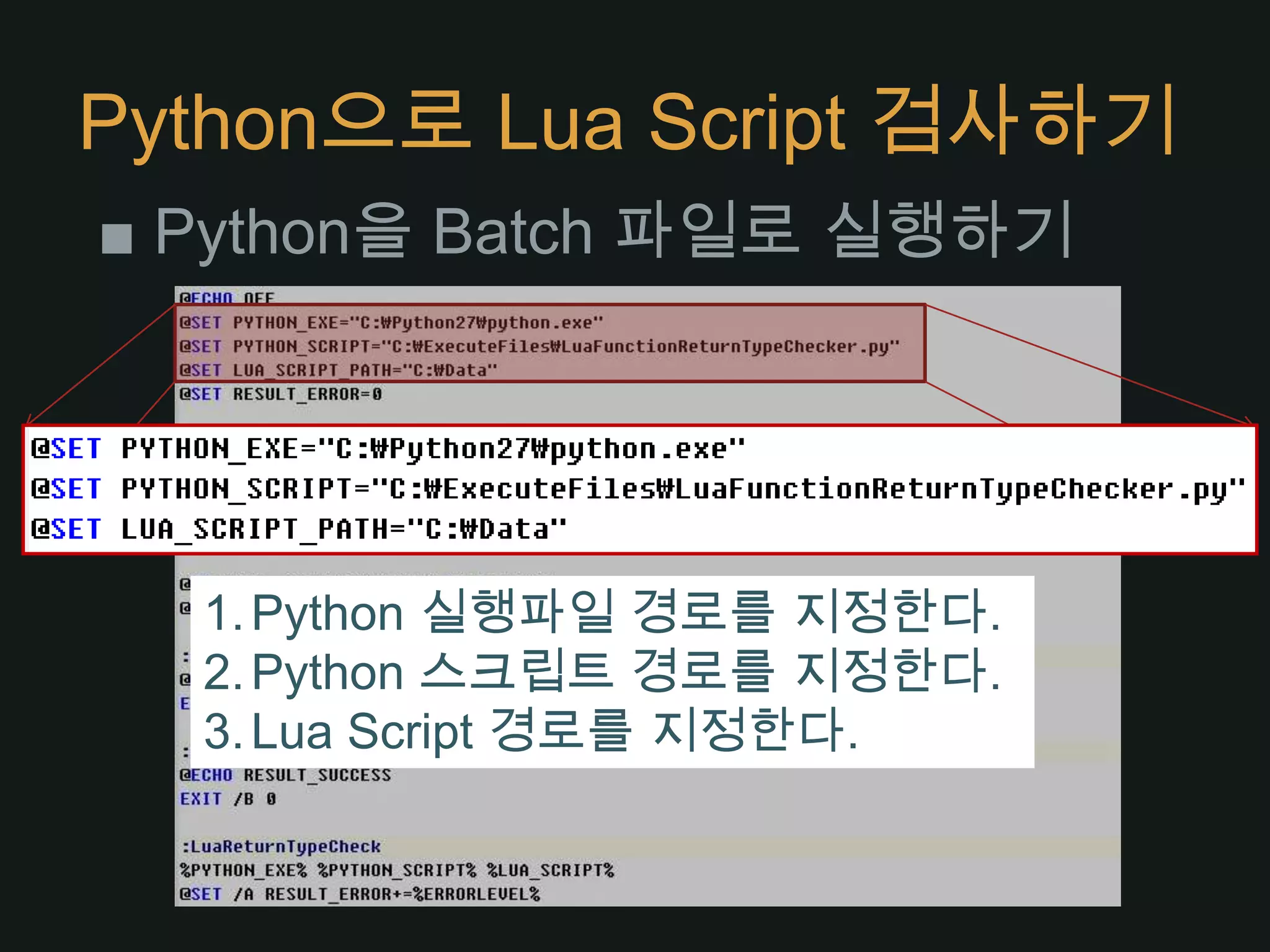The image size is (1270, 952).
Task: Click the line '@ECHO RESULT_SUCCESS'
Action: tap(285, 775)
